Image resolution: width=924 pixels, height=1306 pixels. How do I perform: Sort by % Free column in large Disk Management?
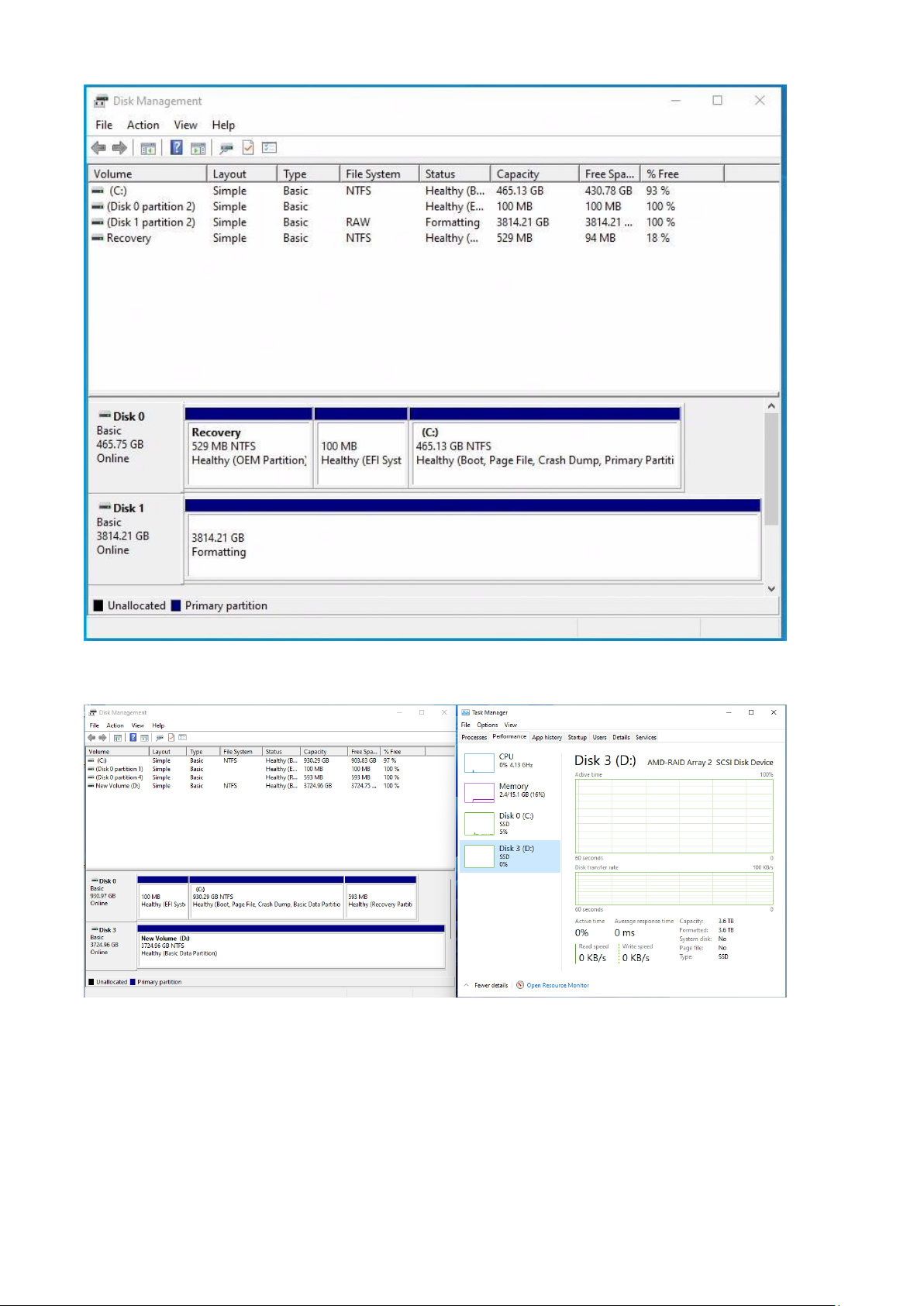(x=682, y=174)
